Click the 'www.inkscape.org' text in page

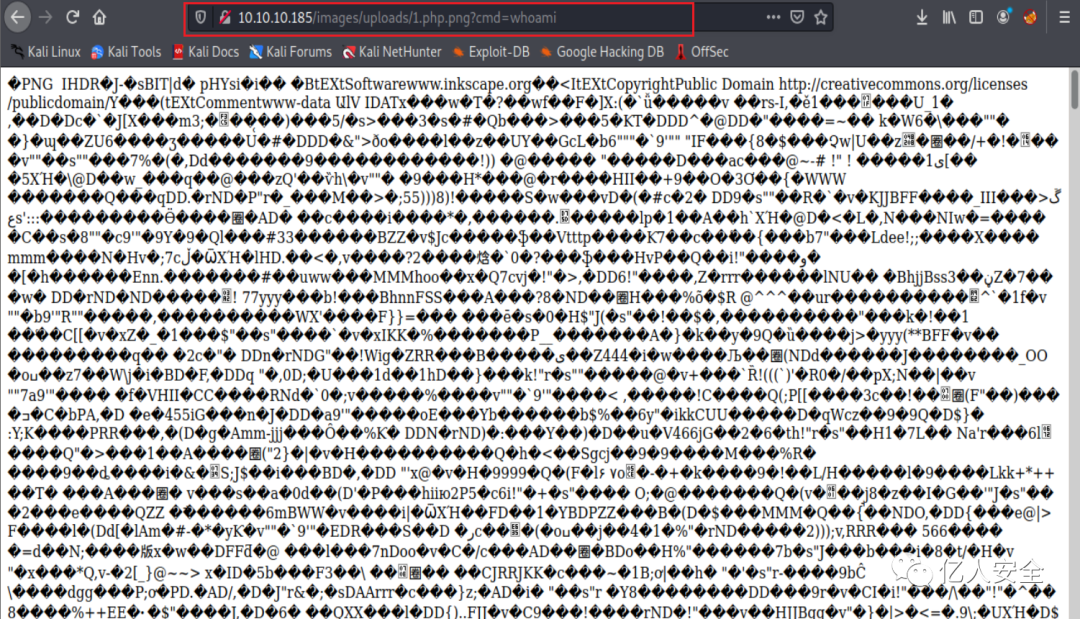coord(469,84)
